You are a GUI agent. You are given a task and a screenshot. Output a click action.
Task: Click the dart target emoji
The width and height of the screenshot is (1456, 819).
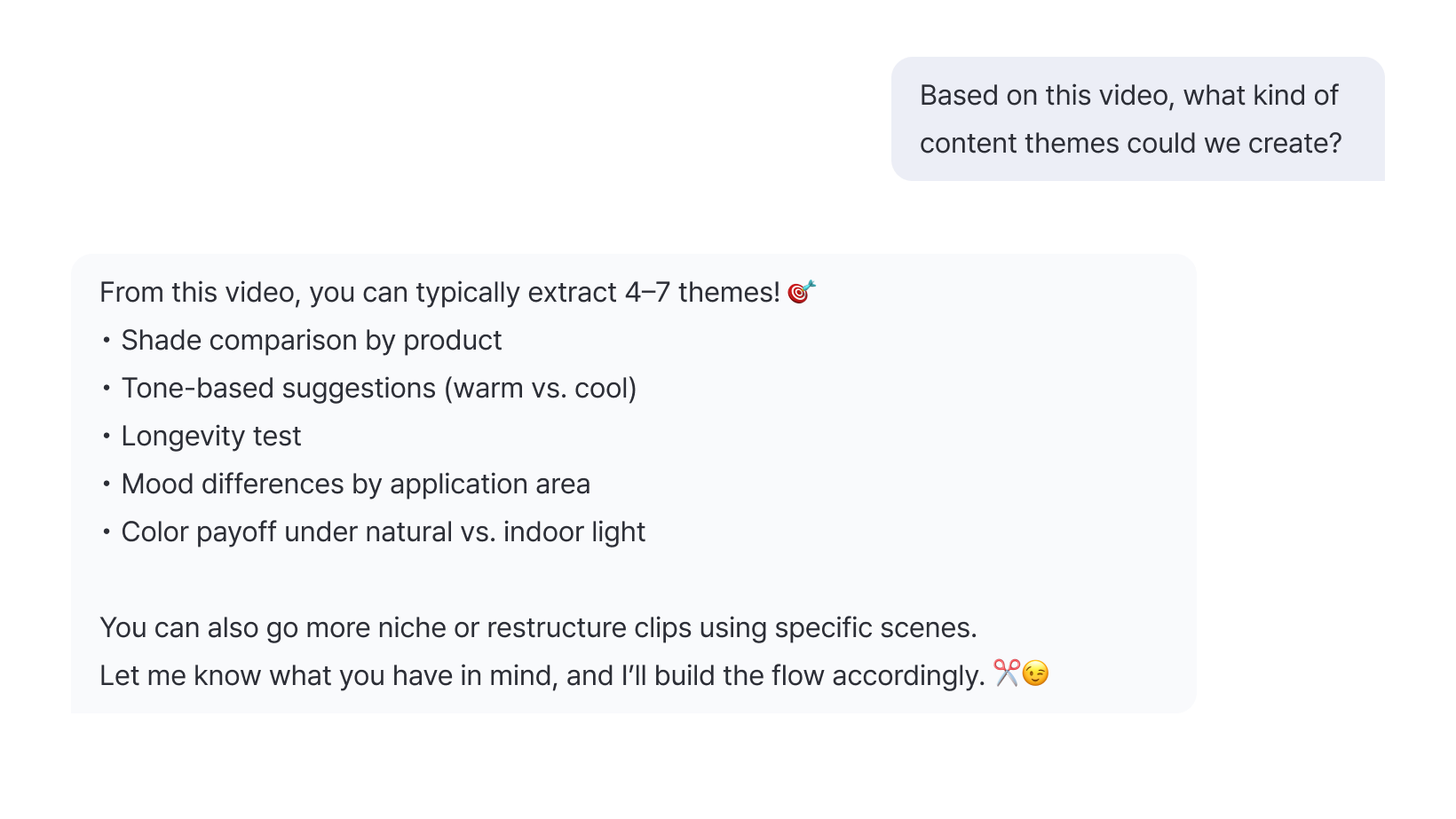[x=801, y=292]
